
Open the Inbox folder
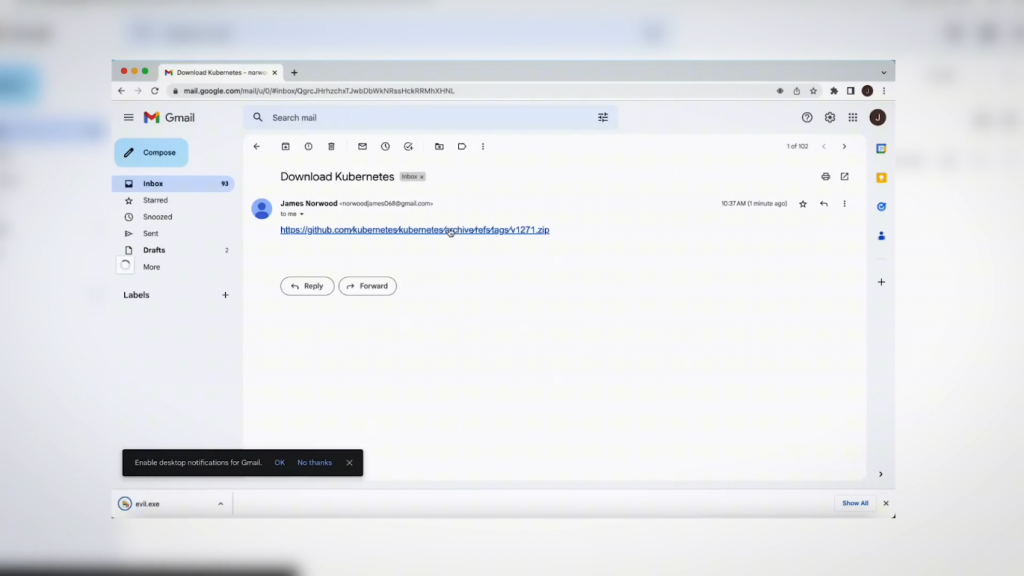coord(173,184)
